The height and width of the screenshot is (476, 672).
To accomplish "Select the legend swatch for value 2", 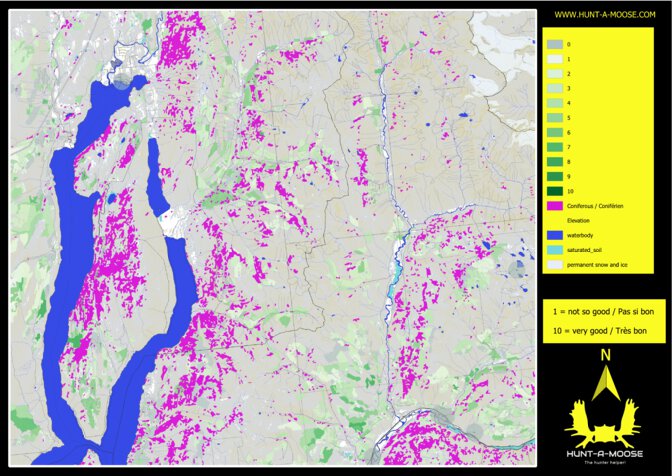I will click(x=555, y=74).
